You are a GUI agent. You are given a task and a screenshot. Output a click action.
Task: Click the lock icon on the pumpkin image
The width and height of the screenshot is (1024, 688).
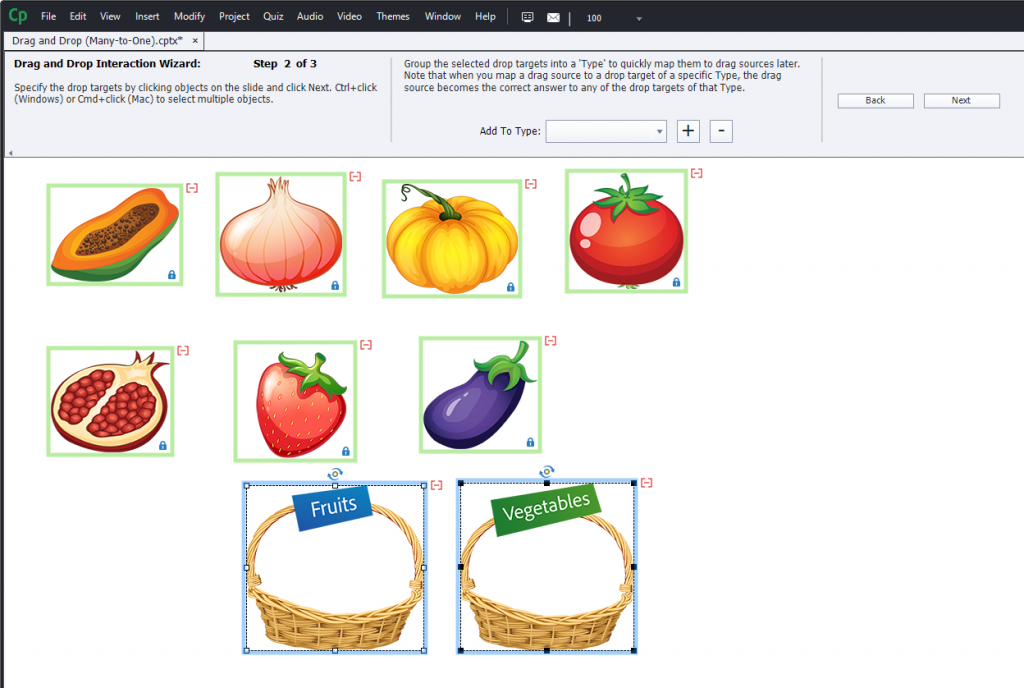pos(509,285)
